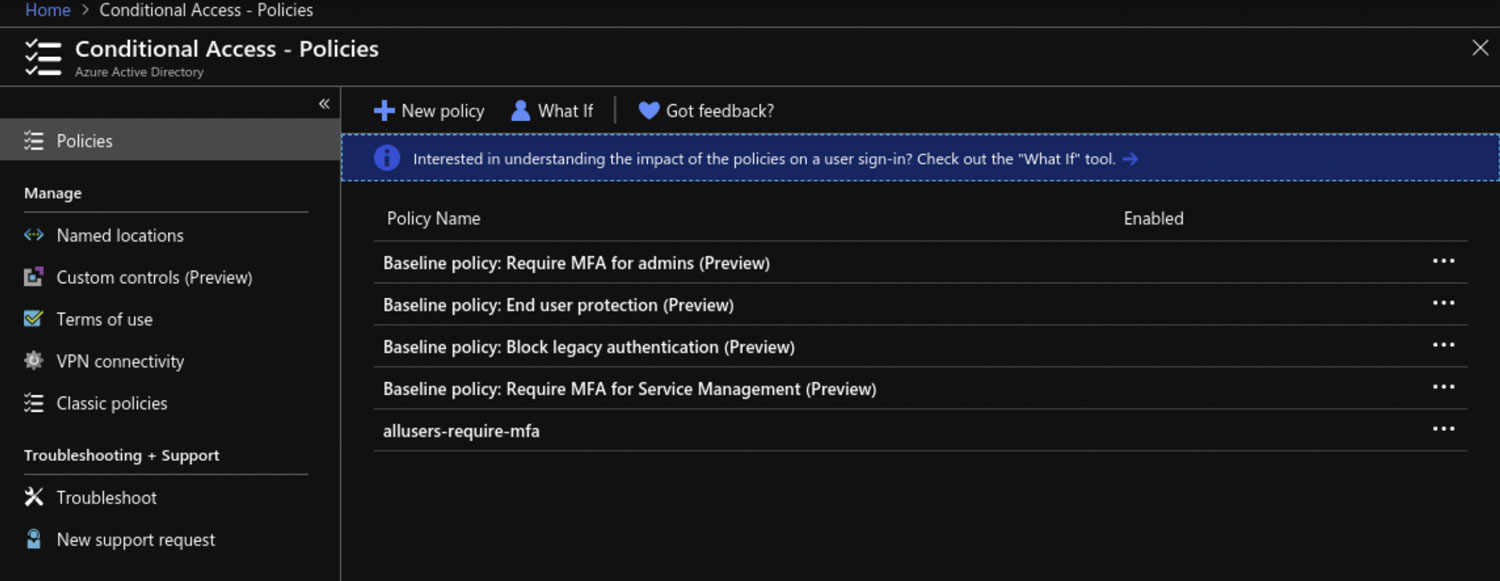Open Named locations

tap(120, 235)
